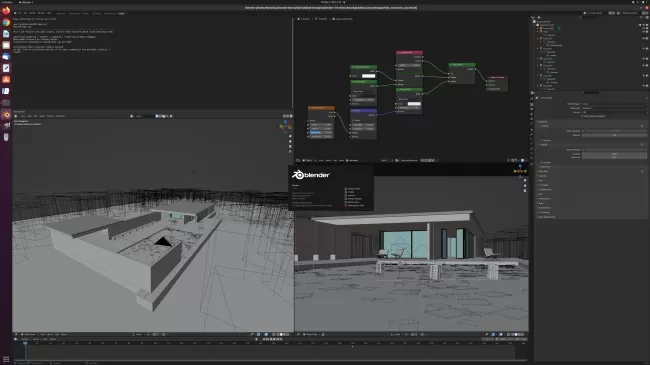This screenshot has width=650, height=365.
Task: Click right viewport navigation axis gizmo
Action: pos(520,170)
